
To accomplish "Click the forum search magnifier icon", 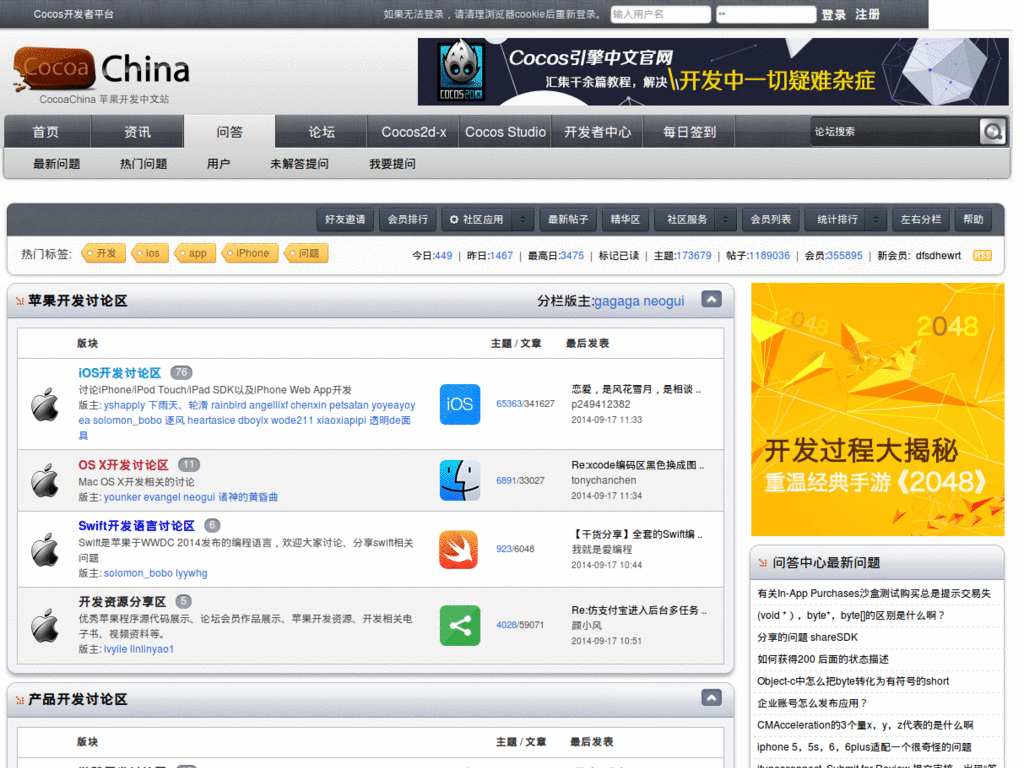I will pos(992,132).
